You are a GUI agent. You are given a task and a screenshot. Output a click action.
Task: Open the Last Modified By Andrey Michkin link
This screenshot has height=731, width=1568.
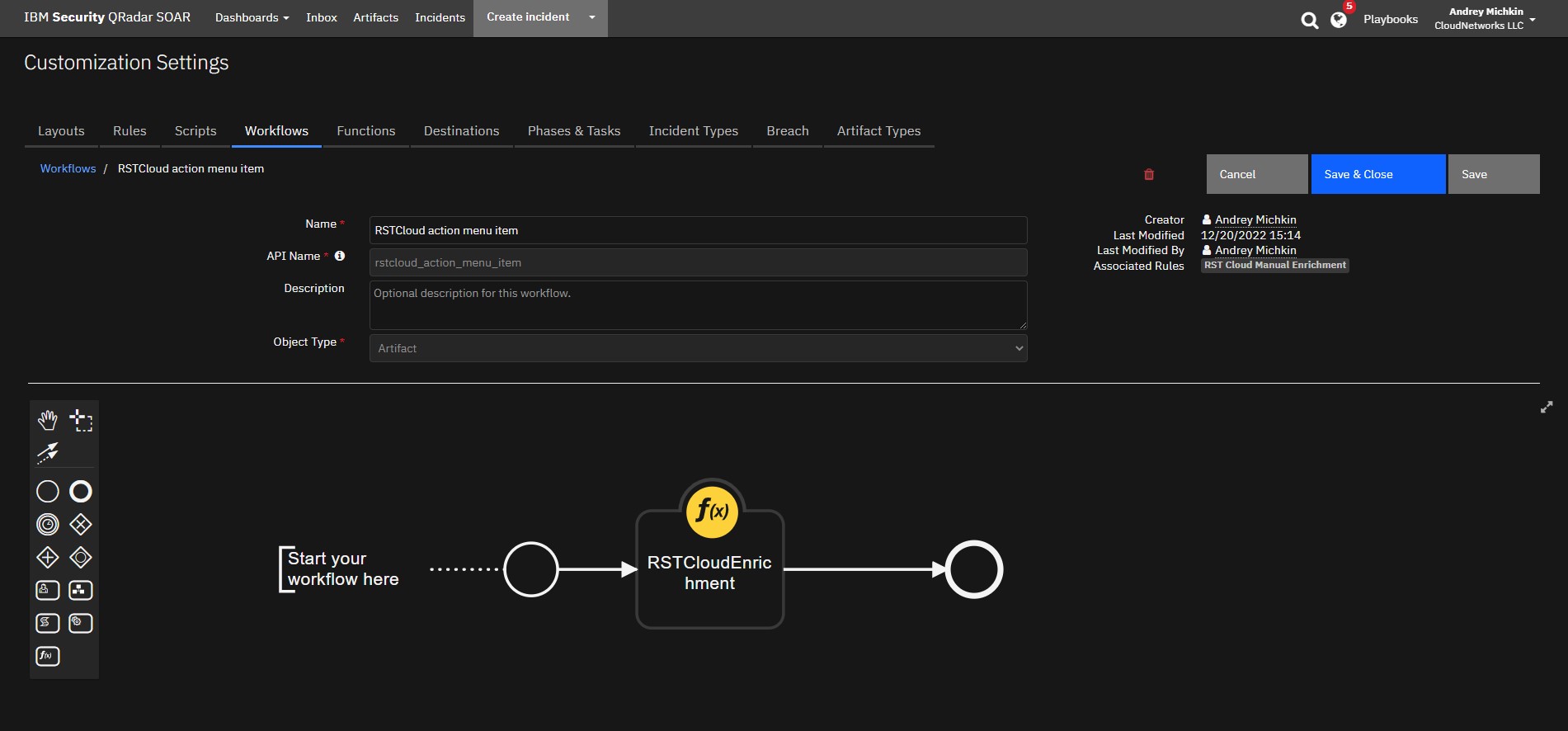tap(1255, 250)
